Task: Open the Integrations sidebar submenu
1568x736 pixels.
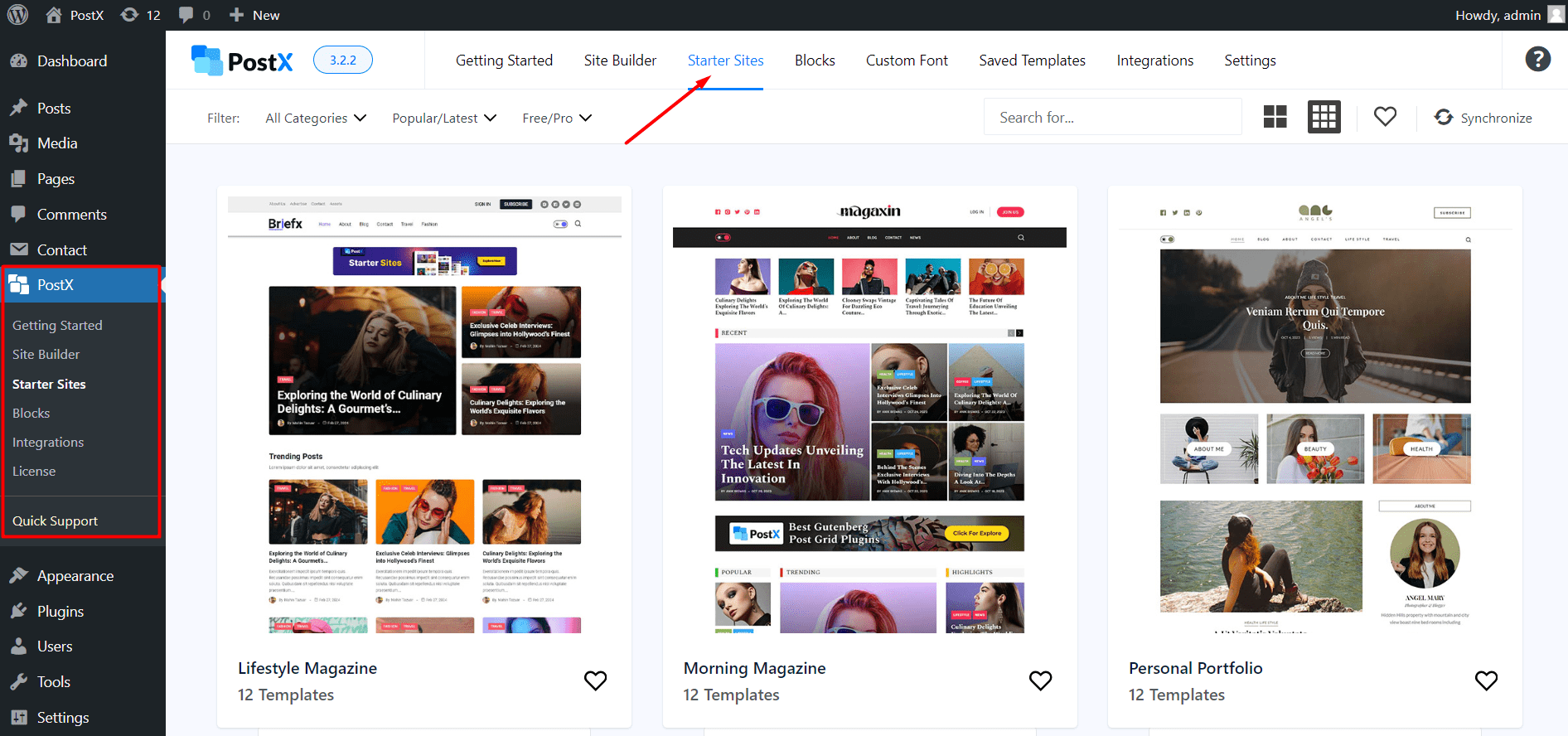Action: tap(48, 442)
